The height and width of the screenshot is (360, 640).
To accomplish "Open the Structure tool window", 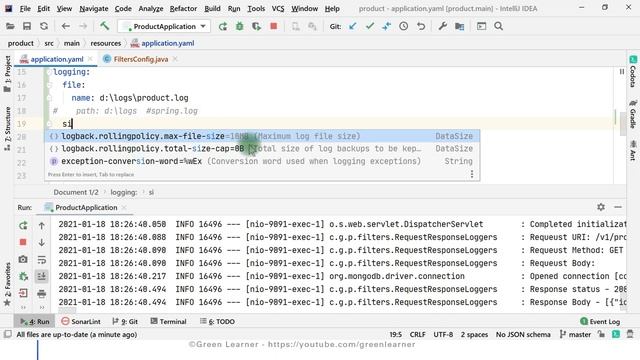I will pos(7,129).
